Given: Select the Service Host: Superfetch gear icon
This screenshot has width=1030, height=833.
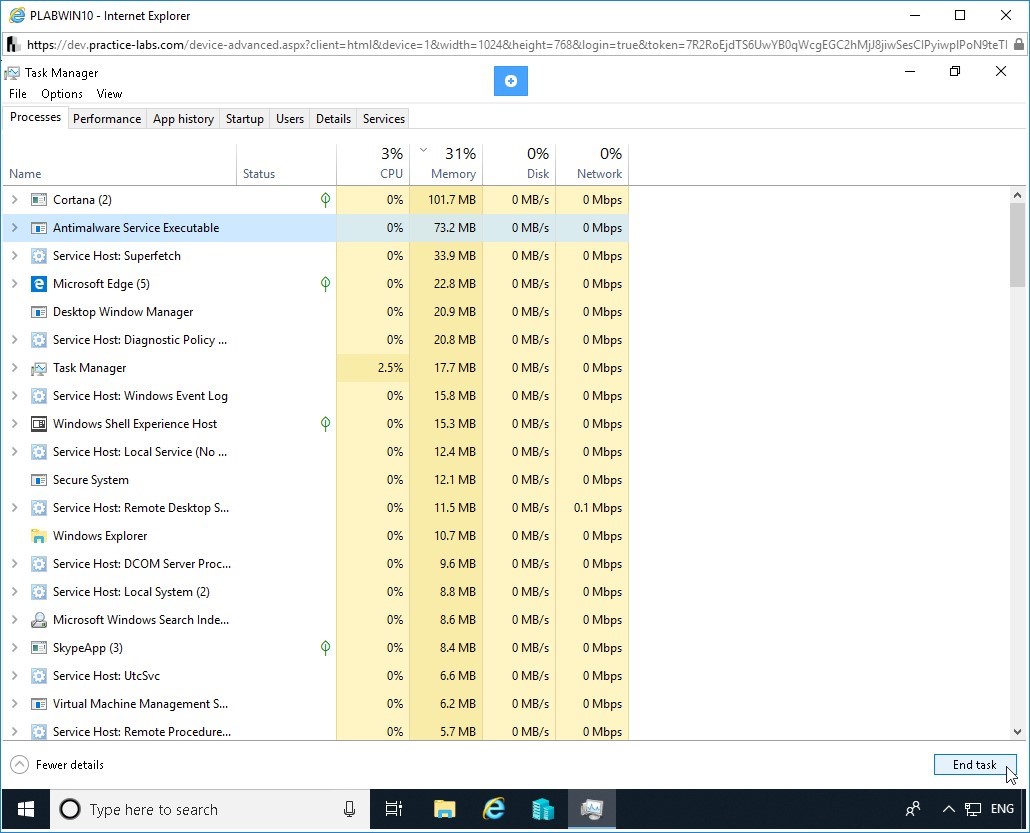Looking at the screenshot, I should (x=39, y=256).
